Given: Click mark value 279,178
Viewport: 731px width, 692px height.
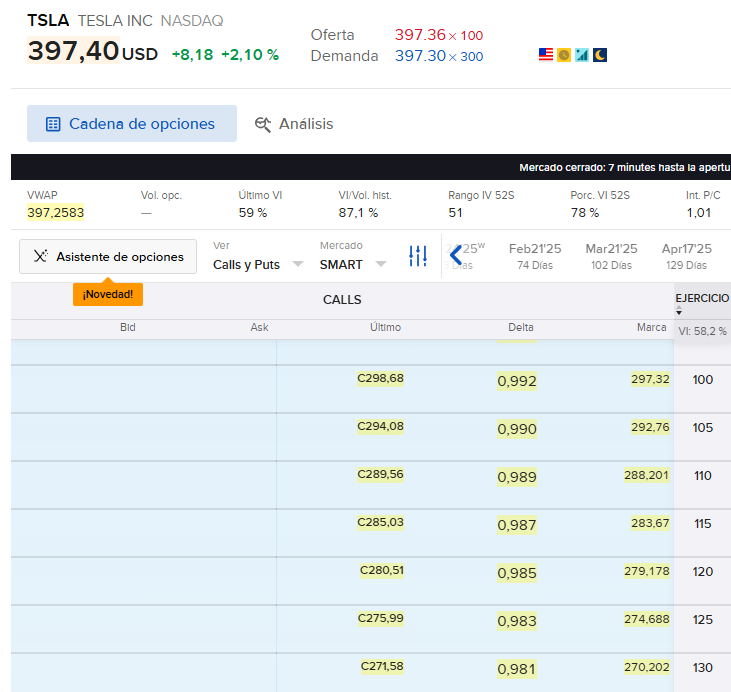Looking at the screenshot, I should click(647, 571).
